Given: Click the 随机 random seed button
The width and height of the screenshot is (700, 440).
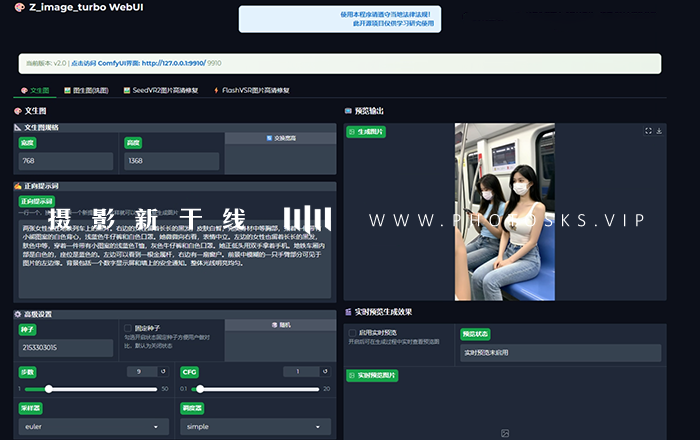Looking at the screenshot, I should [279, 325].
